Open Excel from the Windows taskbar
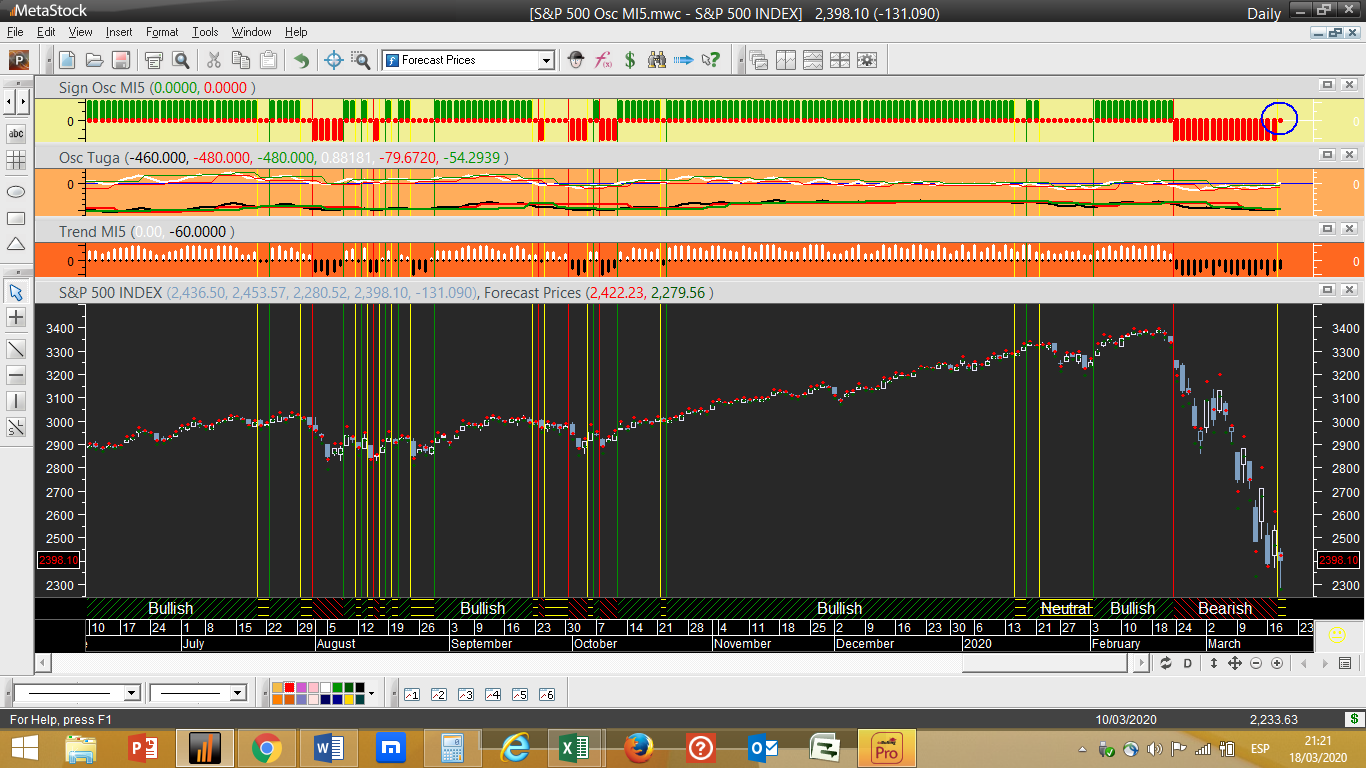This screenshot has width=1366, height=768. (x=574, y=748)
